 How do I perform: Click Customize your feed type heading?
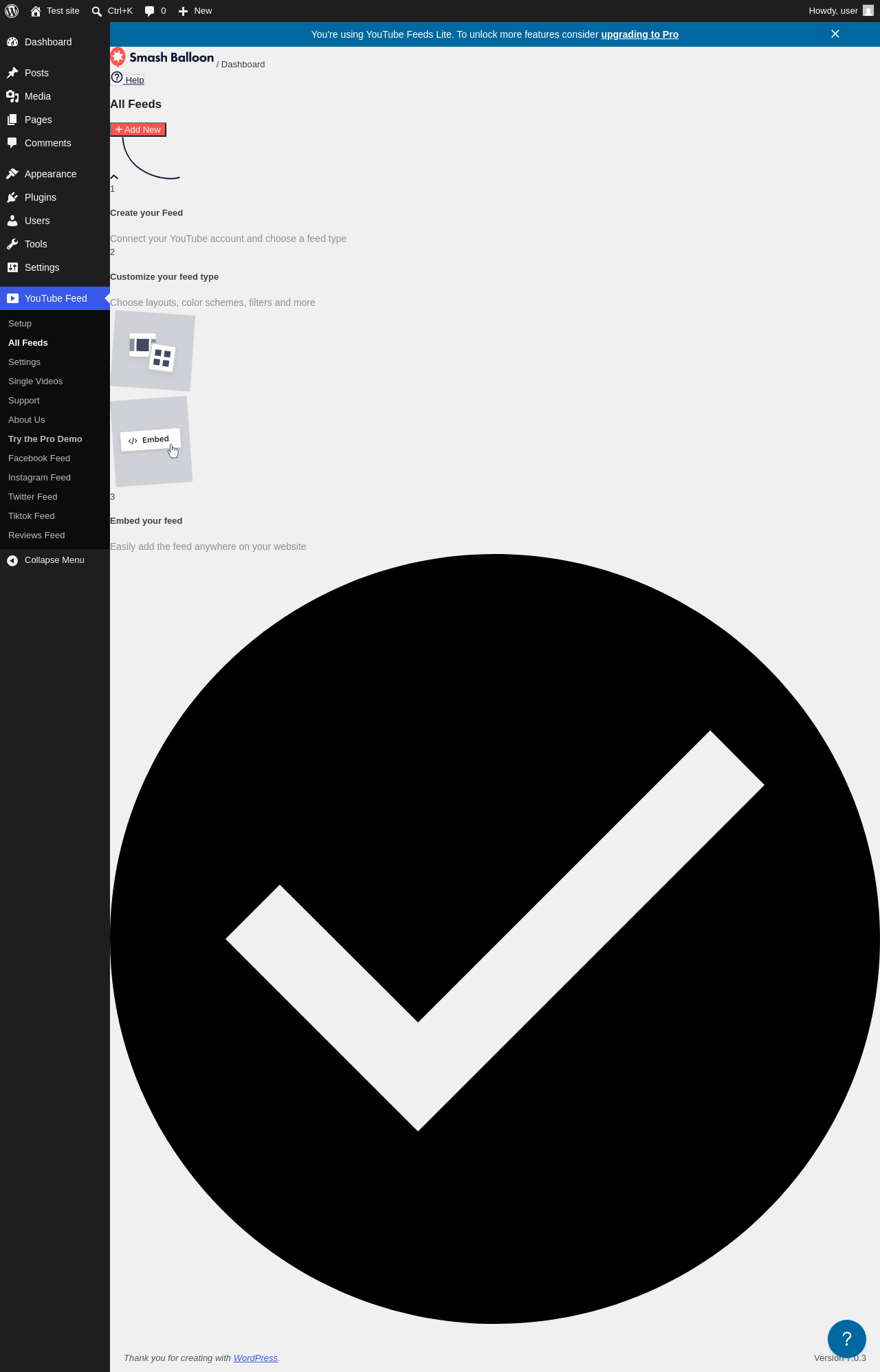[x=164, y=277]
